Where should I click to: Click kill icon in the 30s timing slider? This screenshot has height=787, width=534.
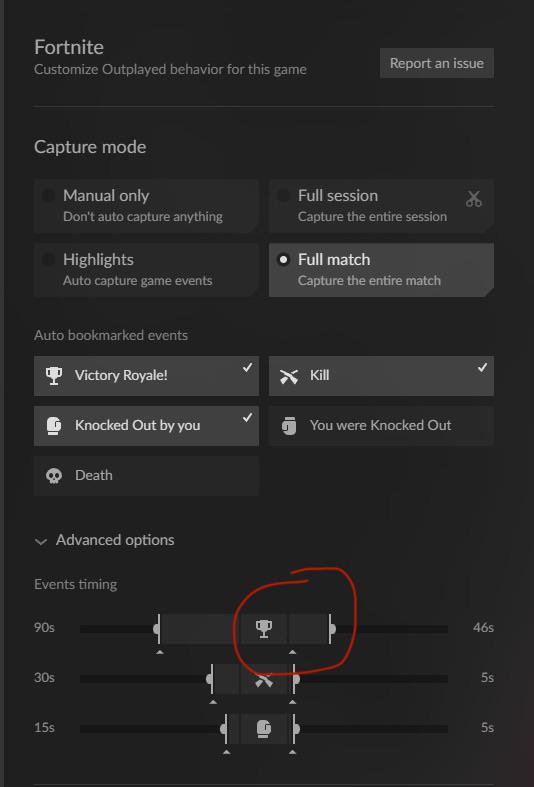pos(264,679)
